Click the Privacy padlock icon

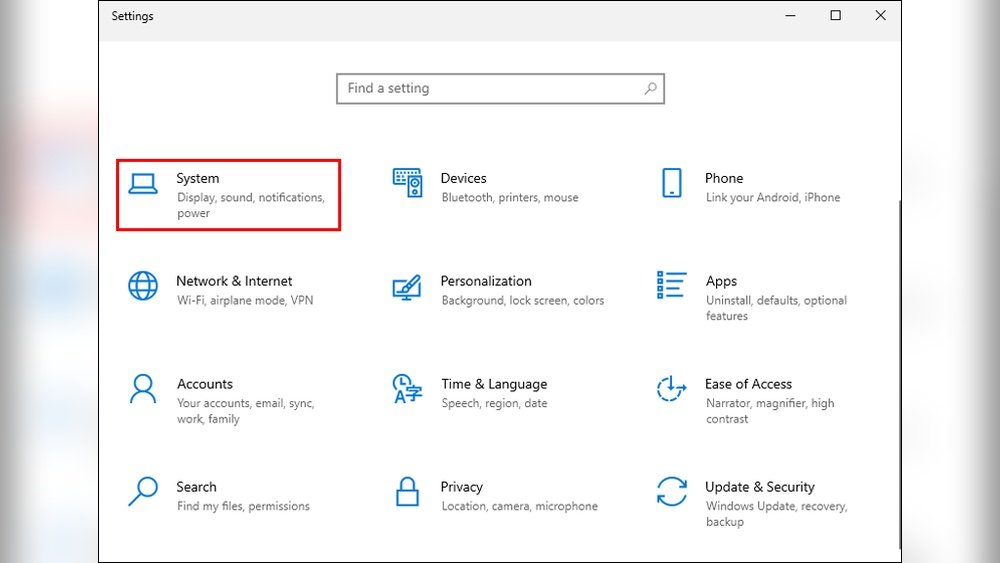(x=407, y=492)
